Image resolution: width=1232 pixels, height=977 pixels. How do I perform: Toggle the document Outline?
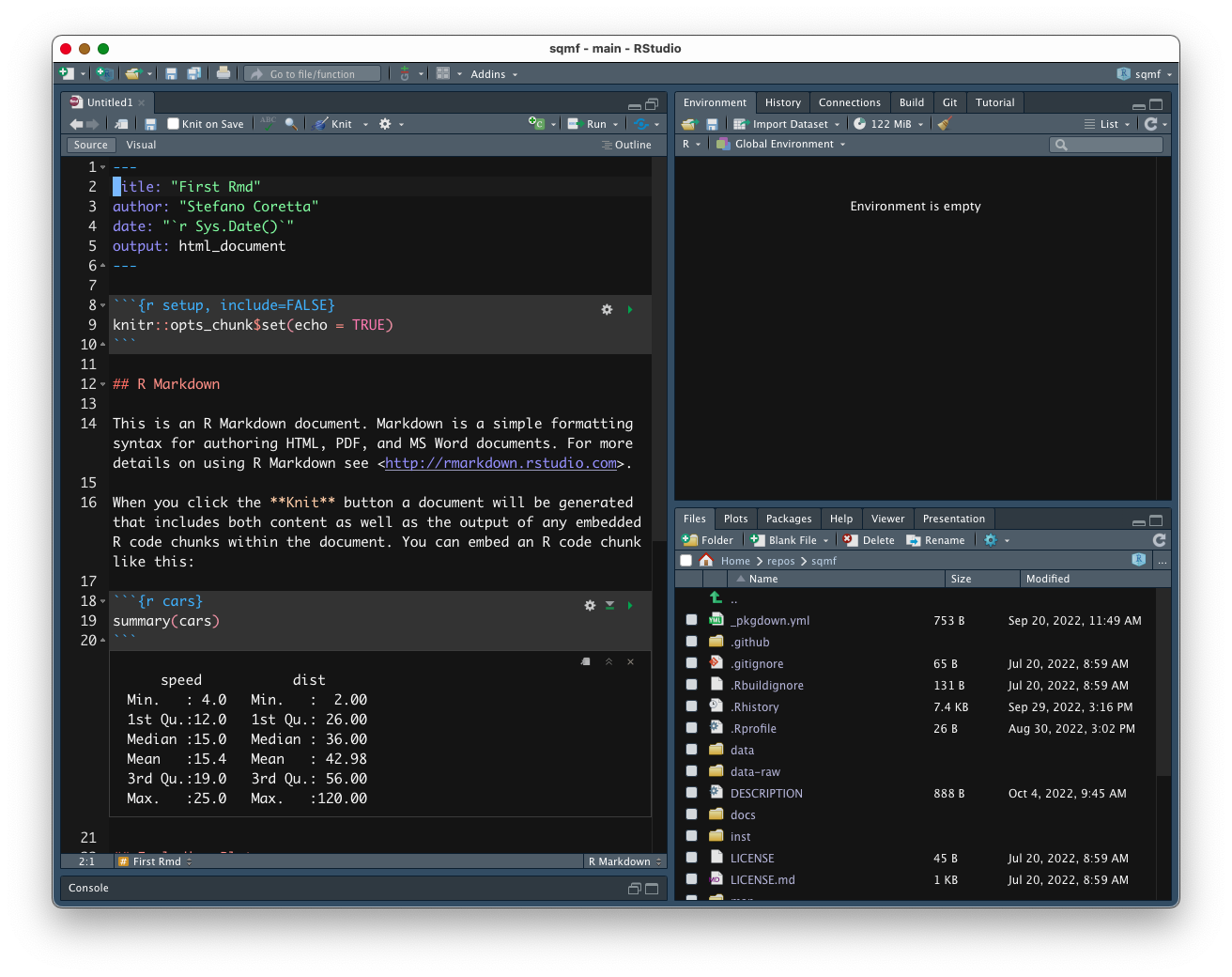click(x=626, y=145)
